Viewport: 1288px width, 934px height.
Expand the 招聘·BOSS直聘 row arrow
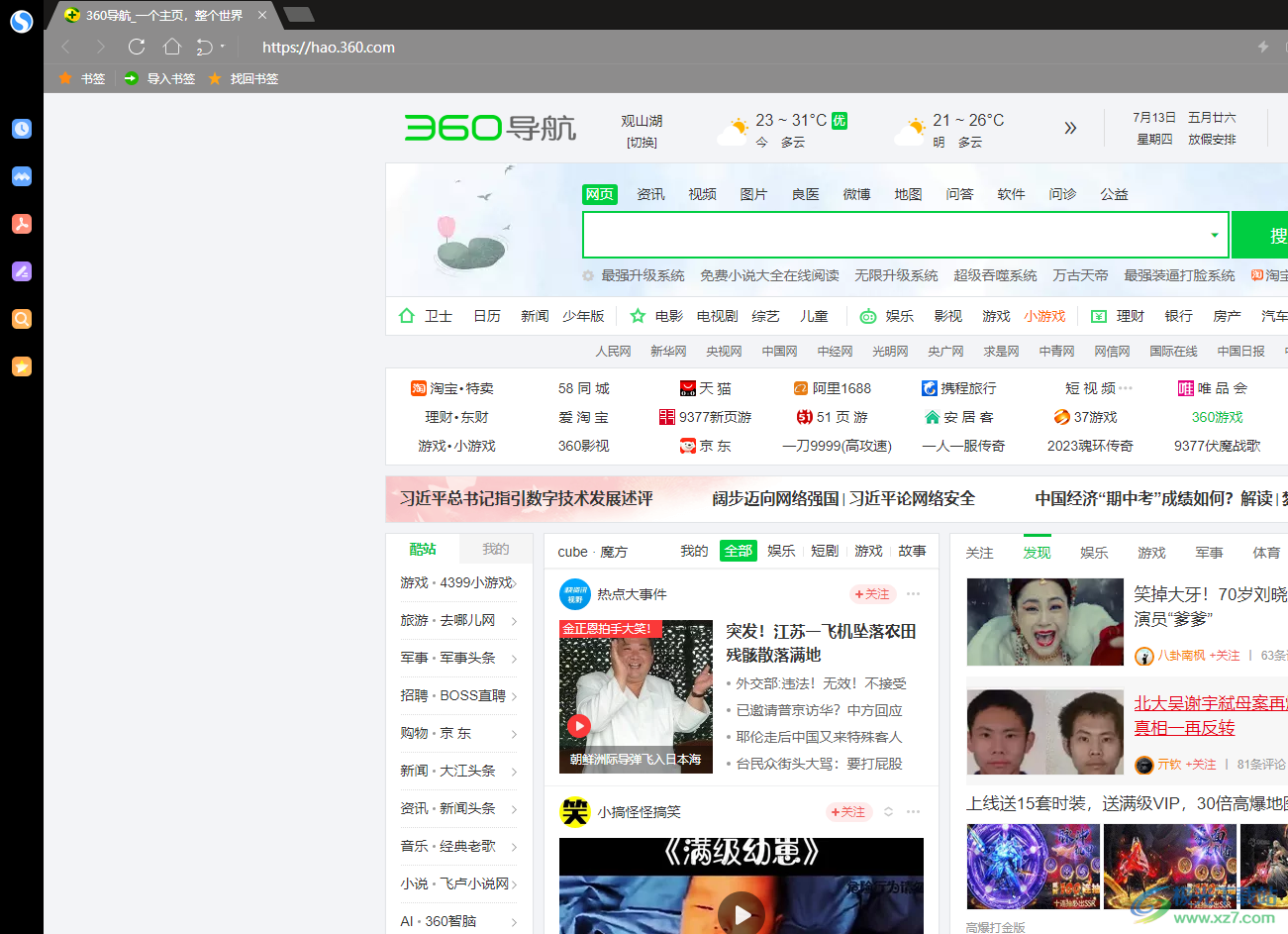click(514, 696)
